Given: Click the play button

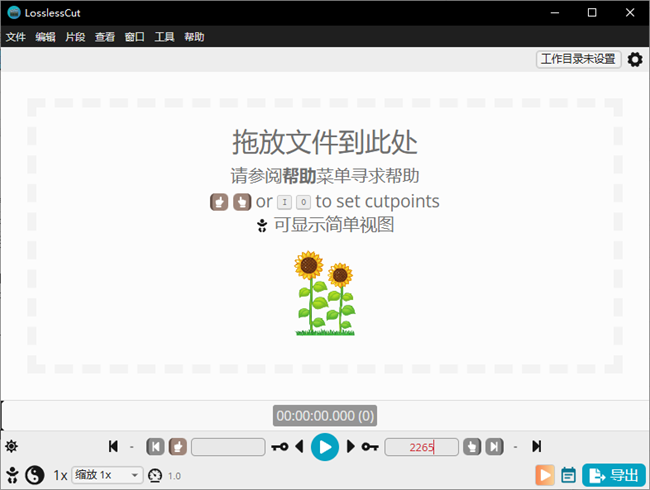Looking at the screenshot, I should 324,447.
